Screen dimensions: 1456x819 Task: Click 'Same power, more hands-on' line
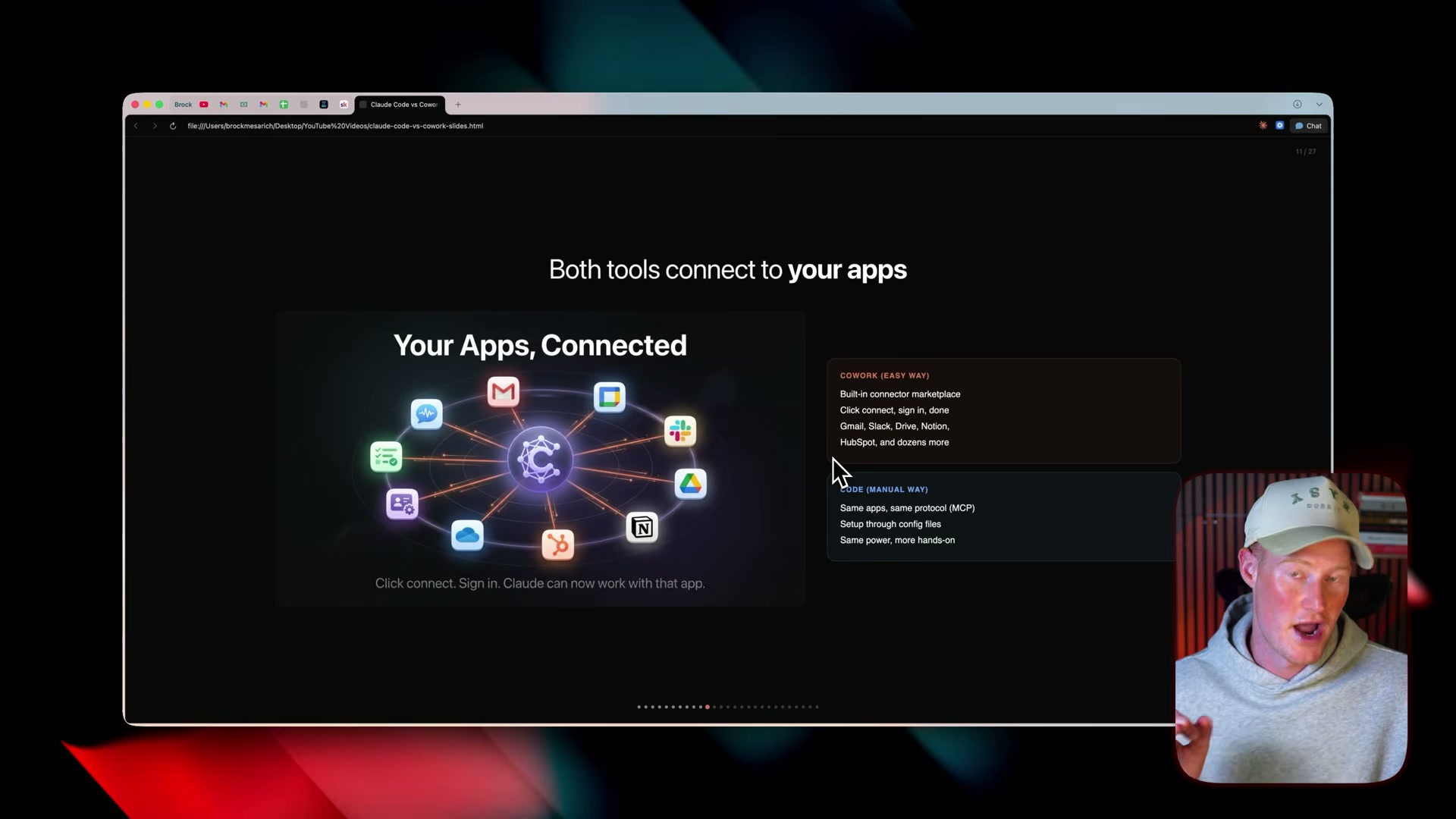pyautogui.click(x=897, y=540)
